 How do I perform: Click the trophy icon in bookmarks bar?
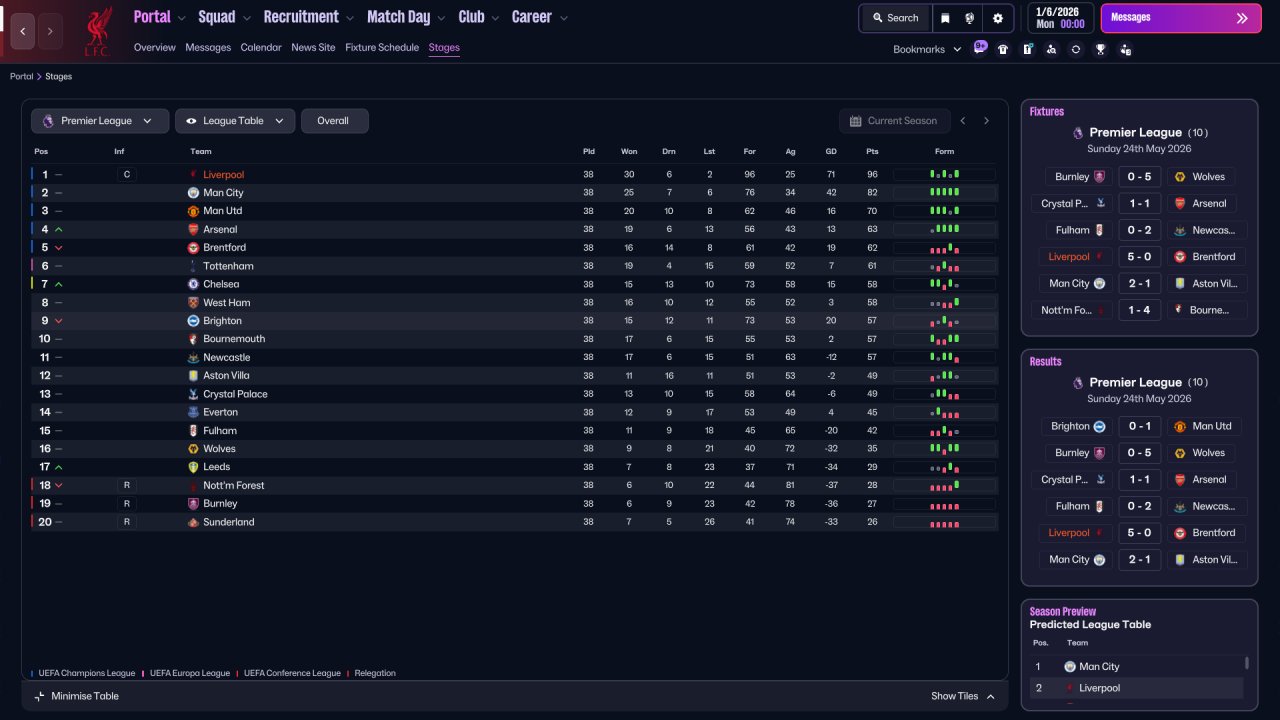pyautogui.click(x=1100, y=49)
